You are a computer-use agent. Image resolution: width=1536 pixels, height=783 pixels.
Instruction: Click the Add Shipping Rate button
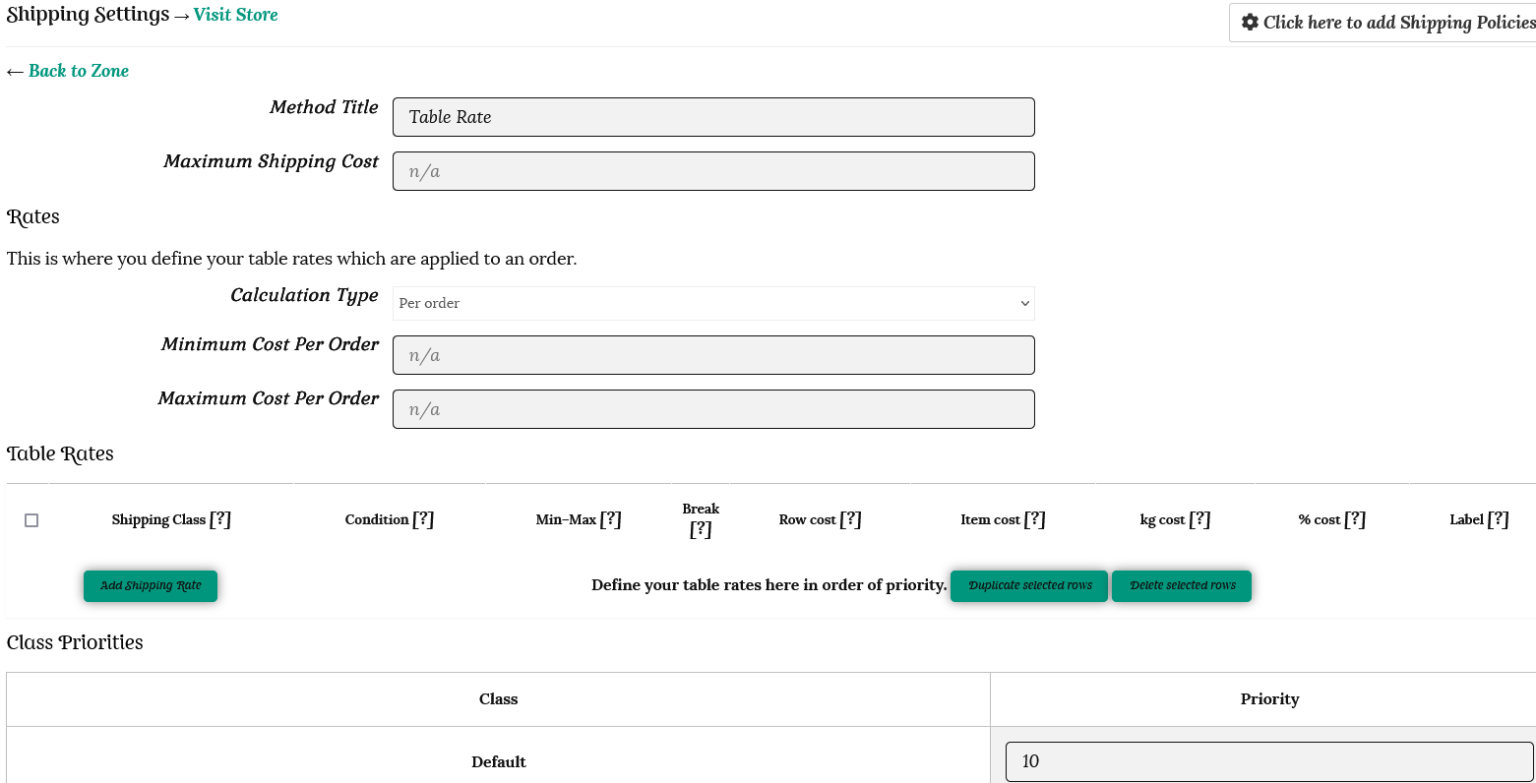coord(150,586)
